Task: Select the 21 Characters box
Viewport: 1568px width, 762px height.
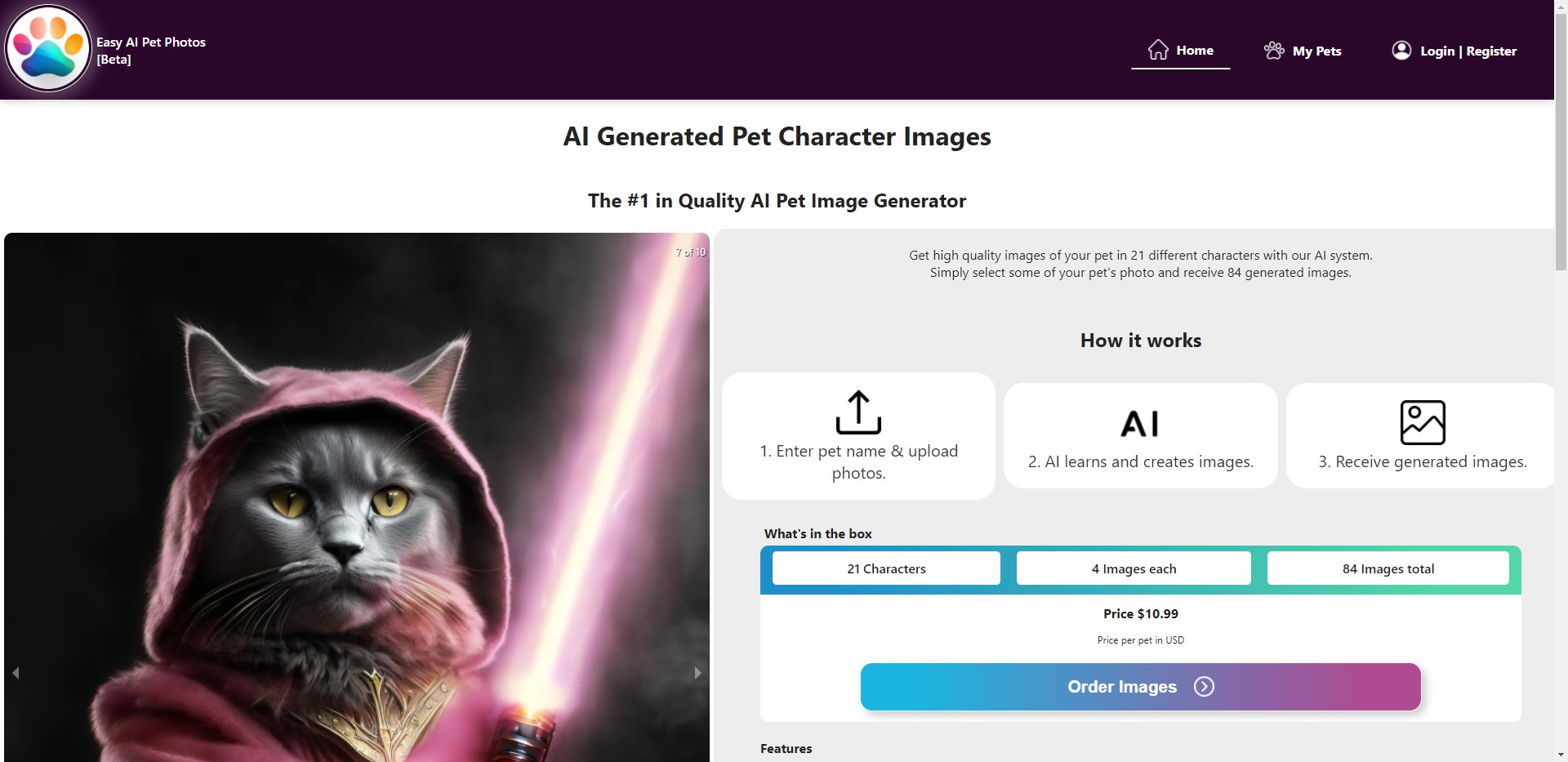Action: [x=885, y=568]
